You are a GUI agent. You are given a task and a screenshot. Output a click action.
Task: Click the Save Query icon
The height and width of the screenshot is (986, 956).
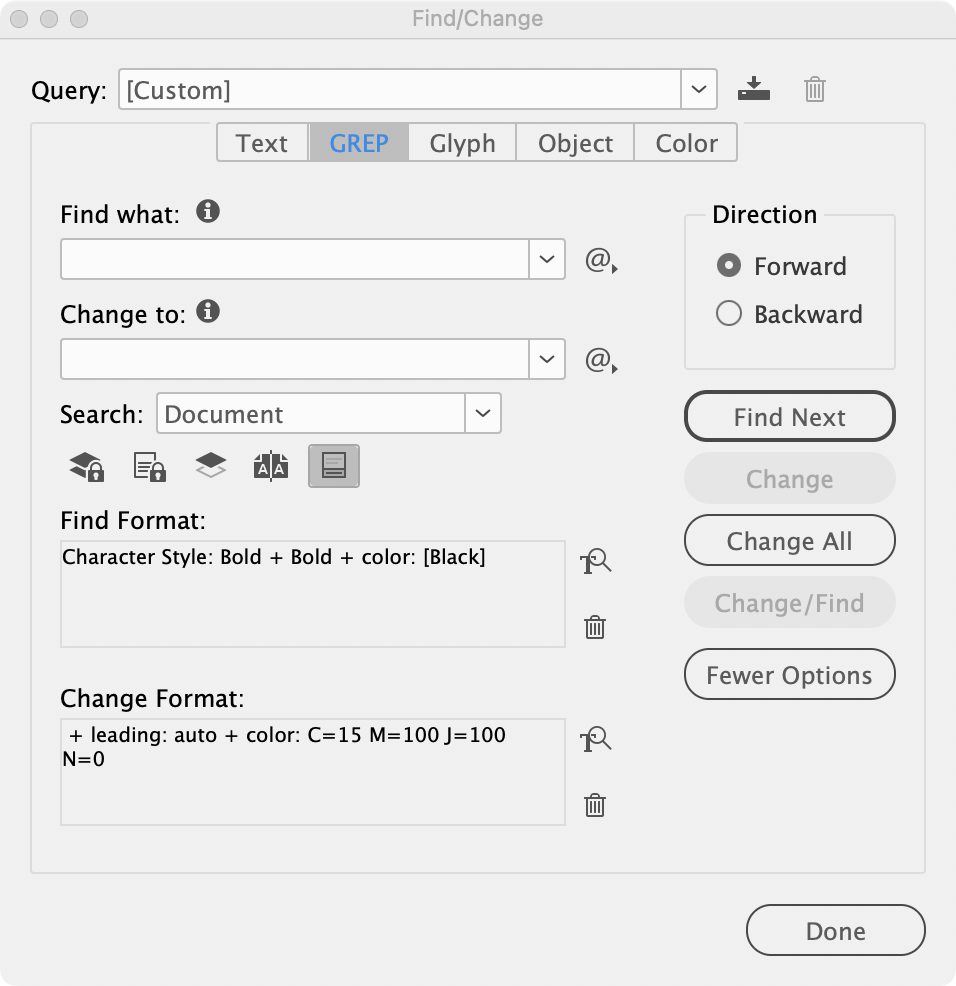click(754, 90)
